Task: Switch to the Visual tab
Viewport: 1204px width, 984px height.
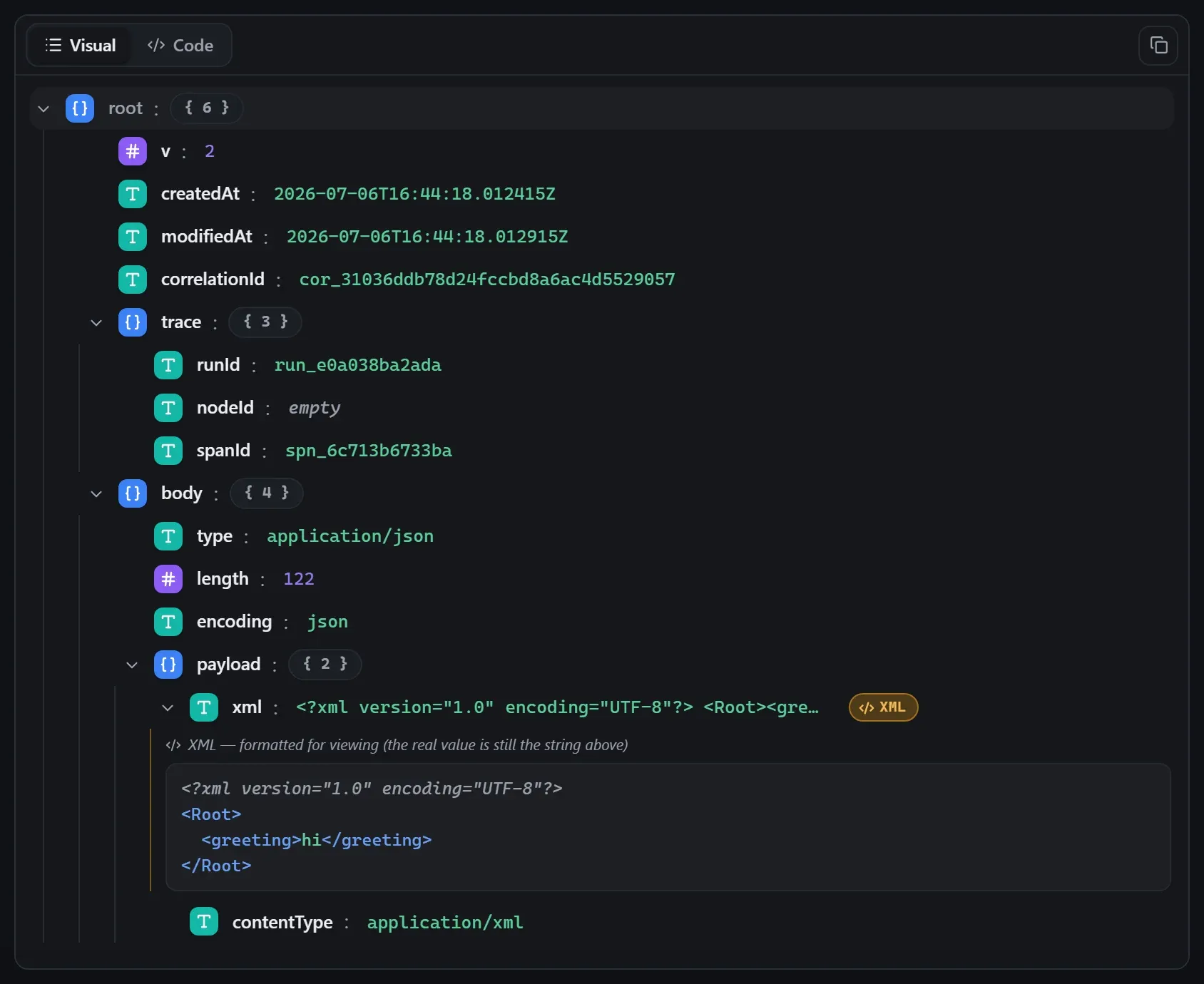Action: pos(80,46)
